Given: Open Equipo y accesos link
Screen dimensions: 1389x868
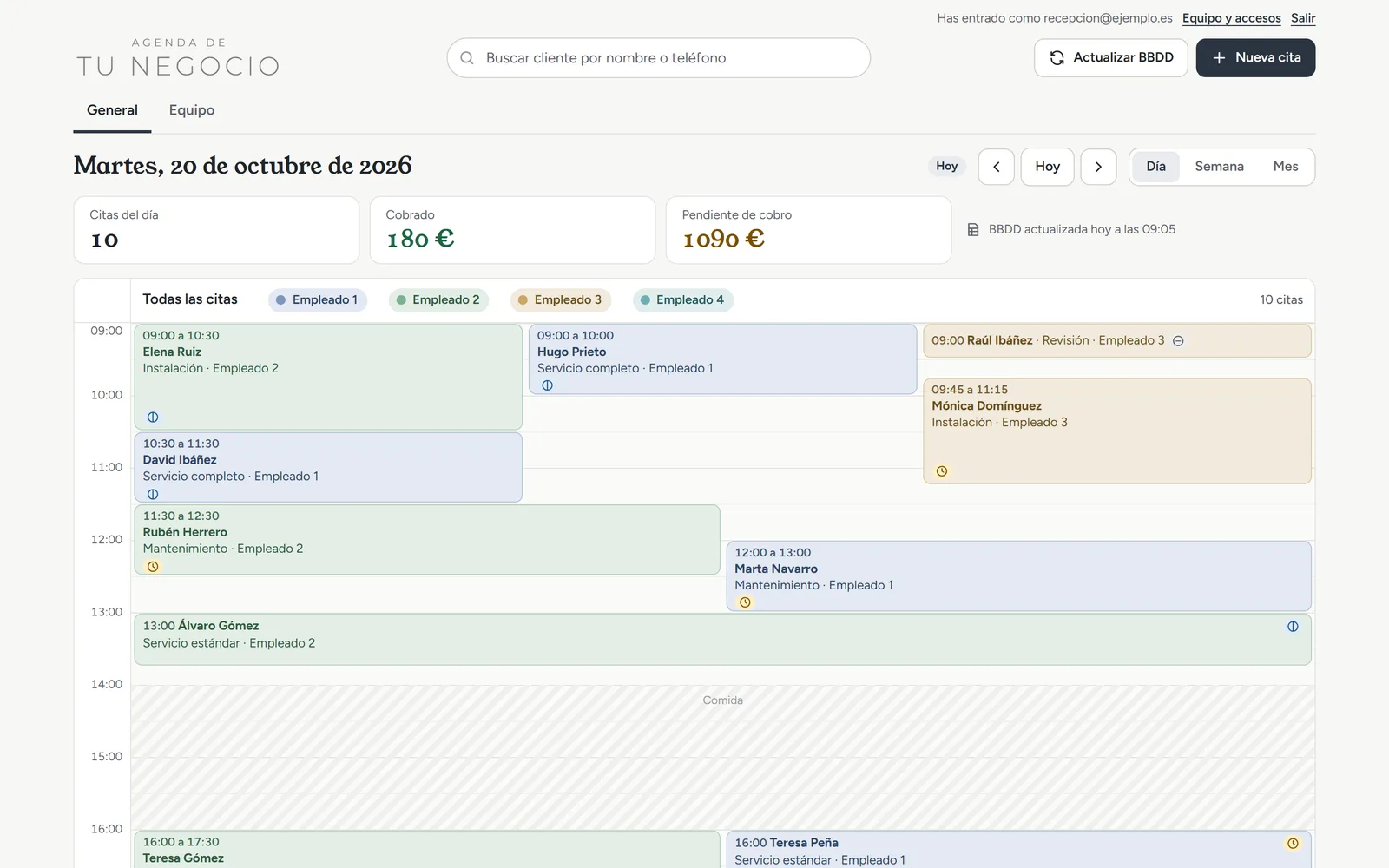Looking at the screenshot, I should point(1231,18).
